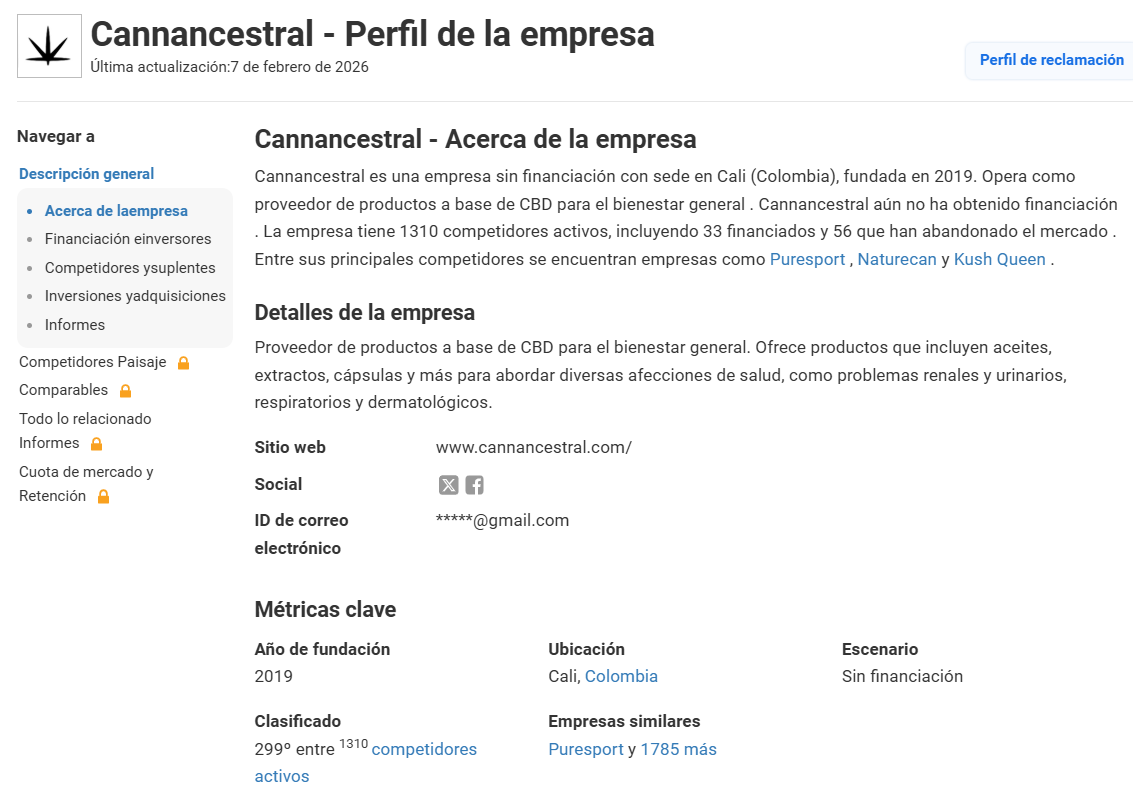Open the Naturecan competitor link
This screenshot has height=792, width=1133.
(x=897, y=259)
